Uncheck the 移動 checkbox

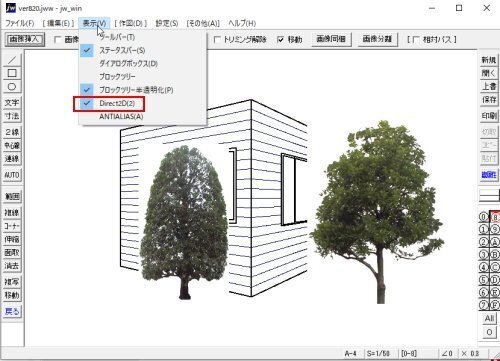tap(281, 40)
